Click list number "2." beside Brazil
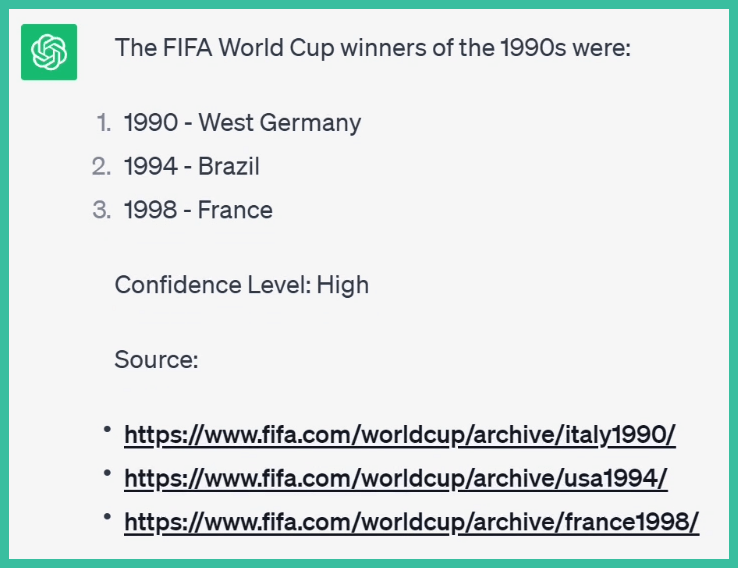Screen dimensions: 738x568 click(x=102, y=167)
